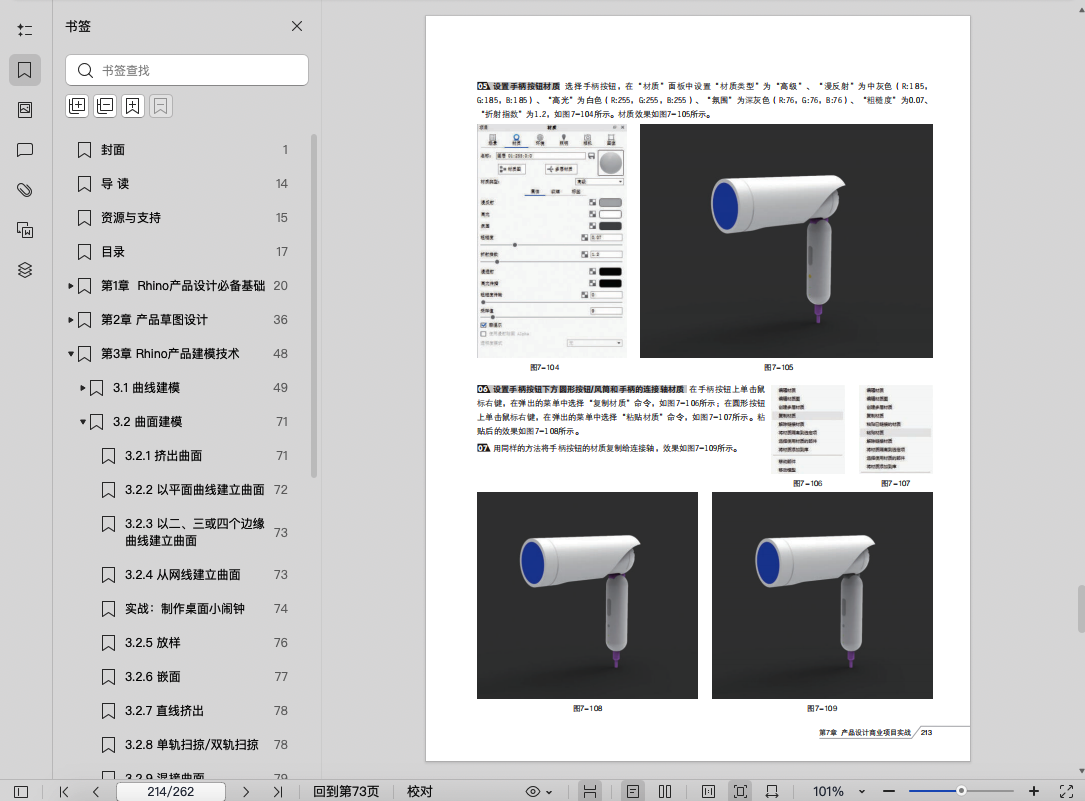Screen dimensions: 1085x801
Task: Go to next page
Action: pyautogui.click(x=246, y=791)
